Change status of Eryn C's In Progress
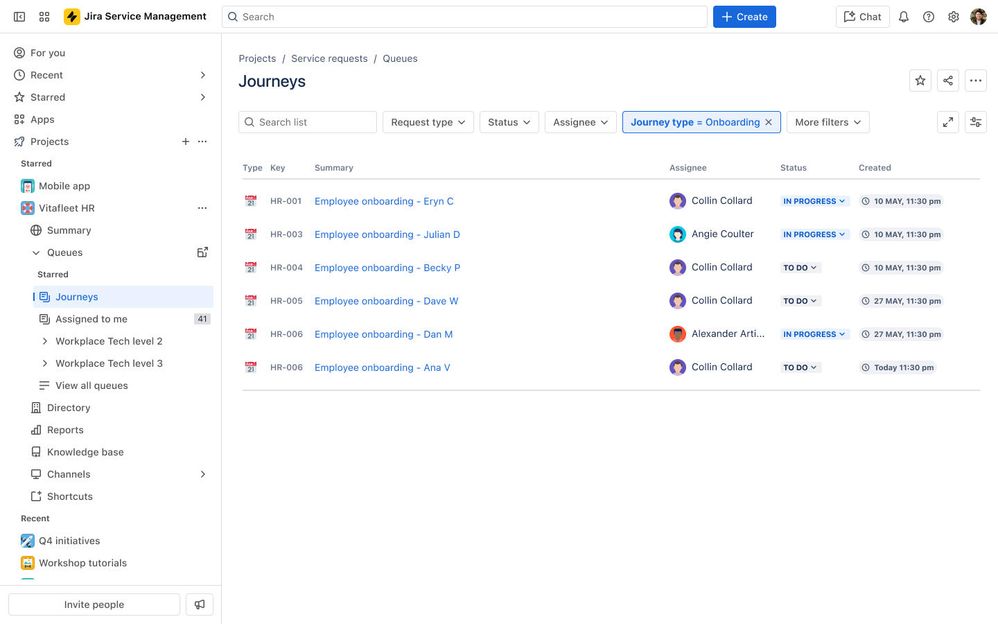Screen dimensions: 998x624 [814, 201]
